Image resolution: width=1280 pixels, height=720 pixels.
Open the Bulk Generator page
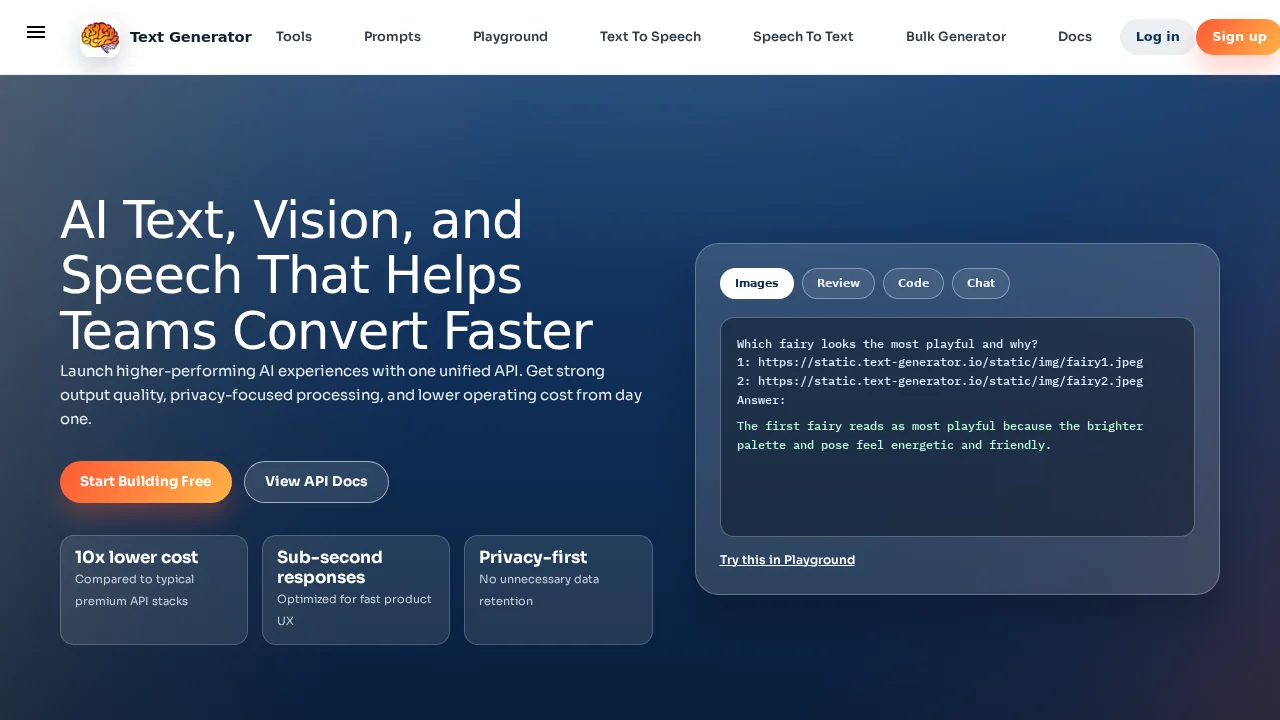click(956, 37)
